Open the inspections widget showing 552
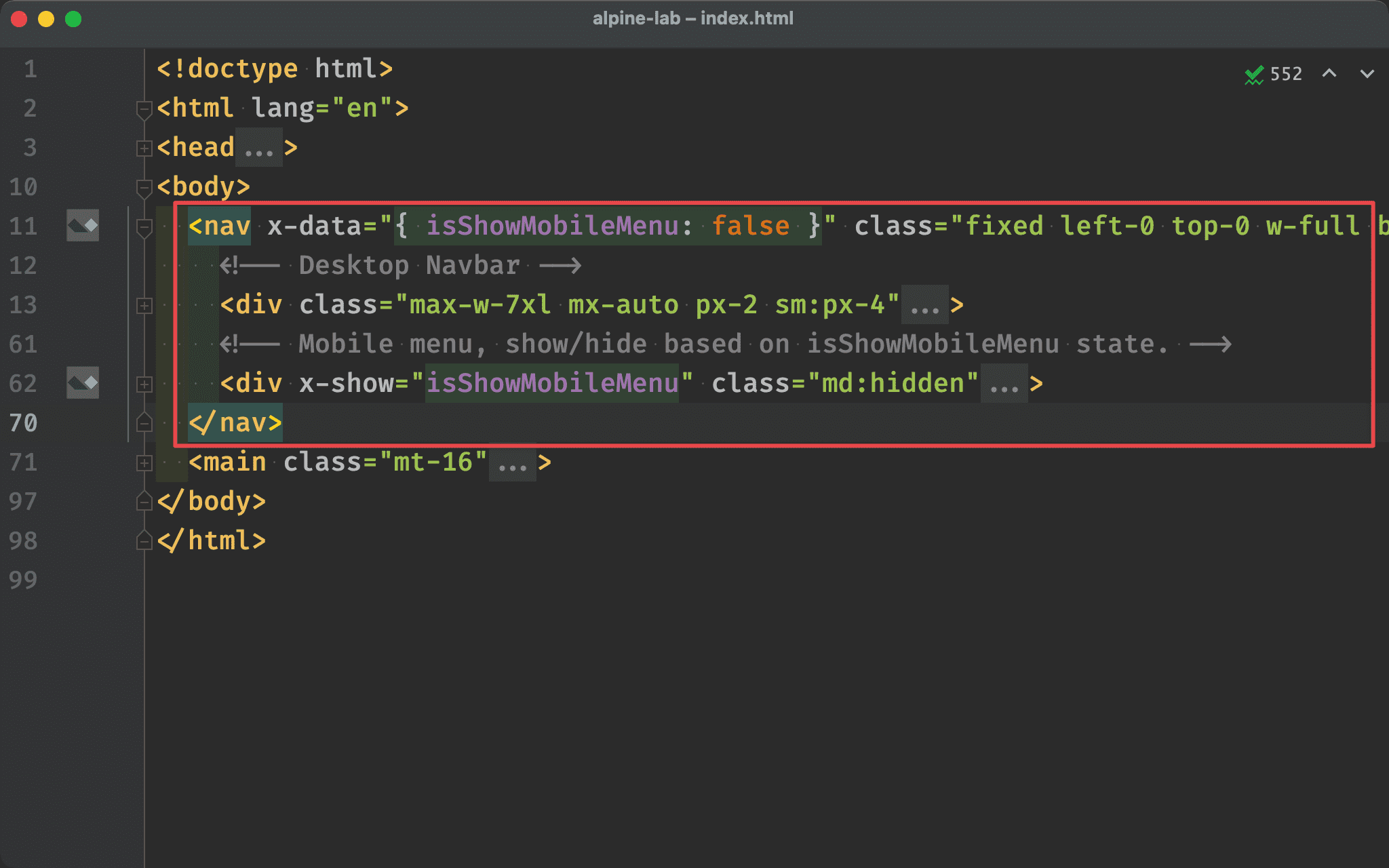 click(x=1273, y=74)
